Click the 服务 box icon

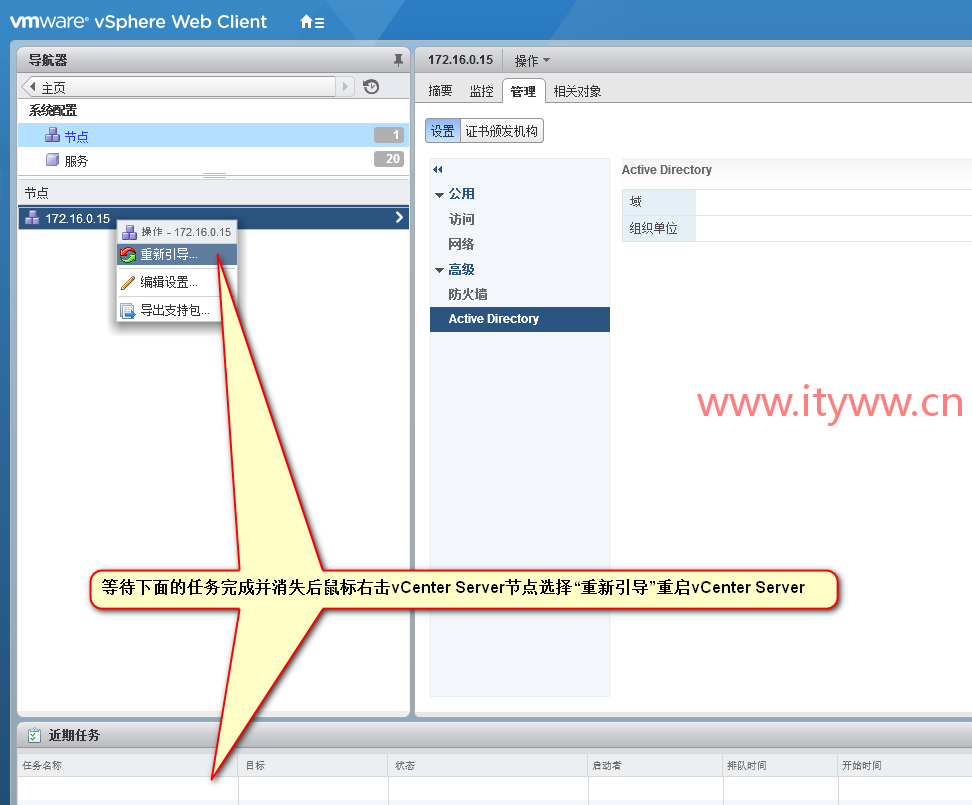(x=53, y=160)
